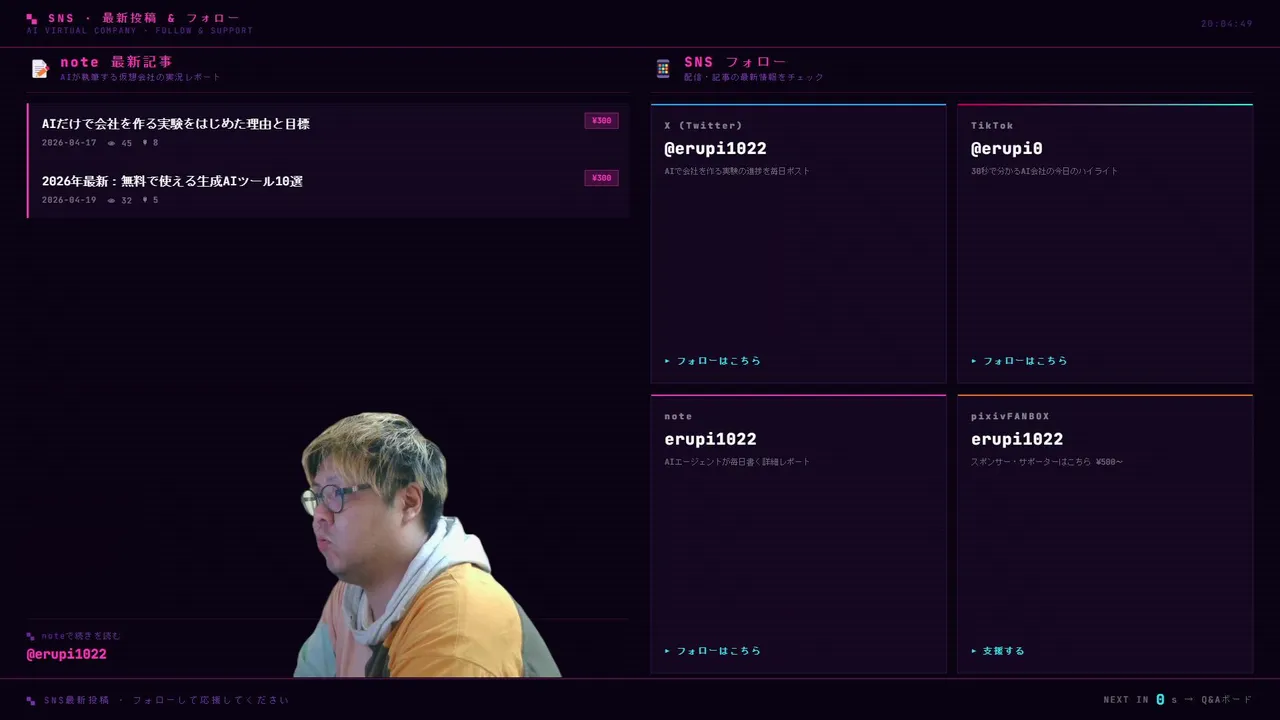Click フォローはこちら in the TikTok card
The image size is (1280, 720).
point(1019,361)
